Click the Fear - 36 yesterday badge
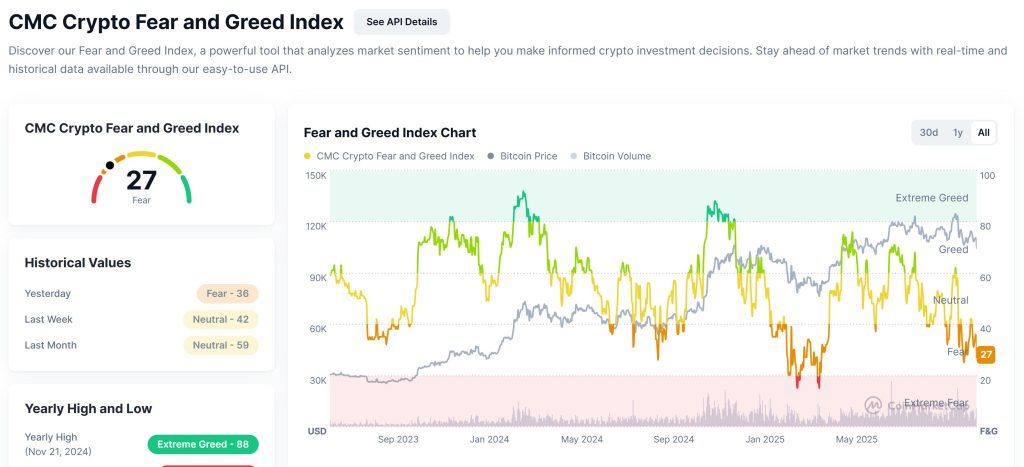The image size is (1024, 467). pyautogui.click(x=228, y=294)
